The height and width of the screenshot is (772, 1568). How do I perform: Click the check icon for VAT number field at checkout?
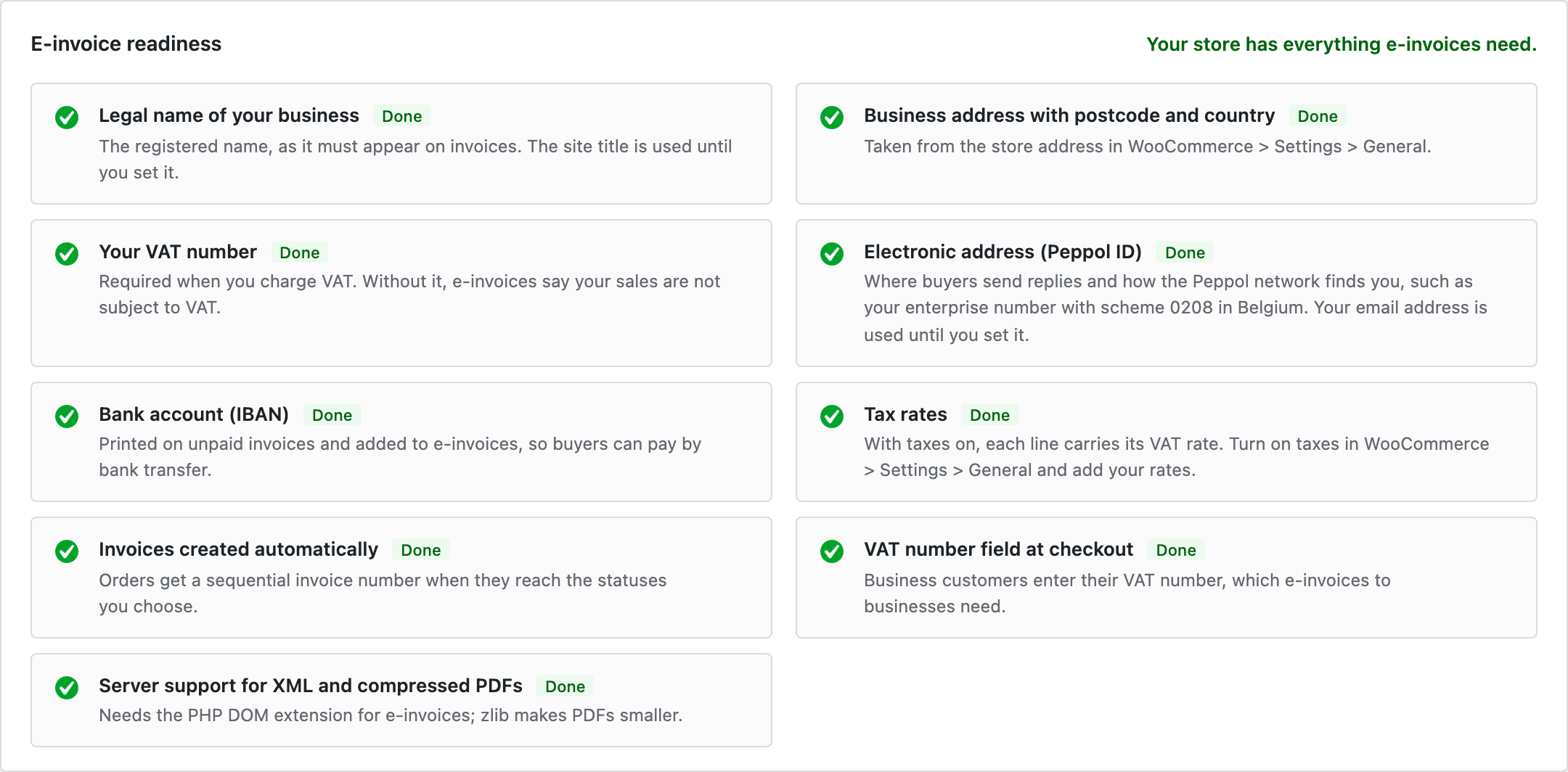pos(832,551)
